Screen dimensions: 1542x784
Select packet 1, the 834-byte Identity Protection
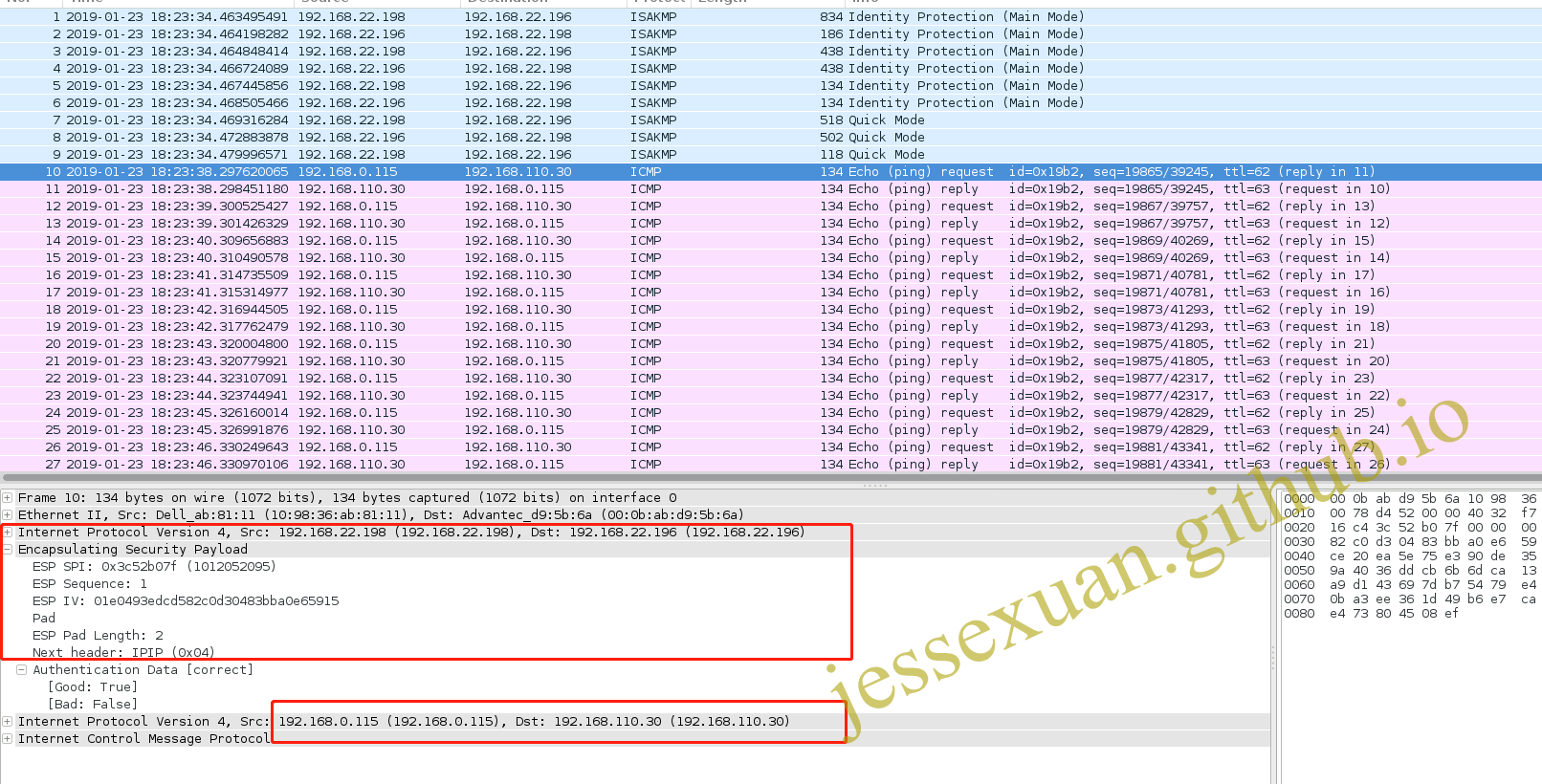pyautogui.click(x=771, y=16)
